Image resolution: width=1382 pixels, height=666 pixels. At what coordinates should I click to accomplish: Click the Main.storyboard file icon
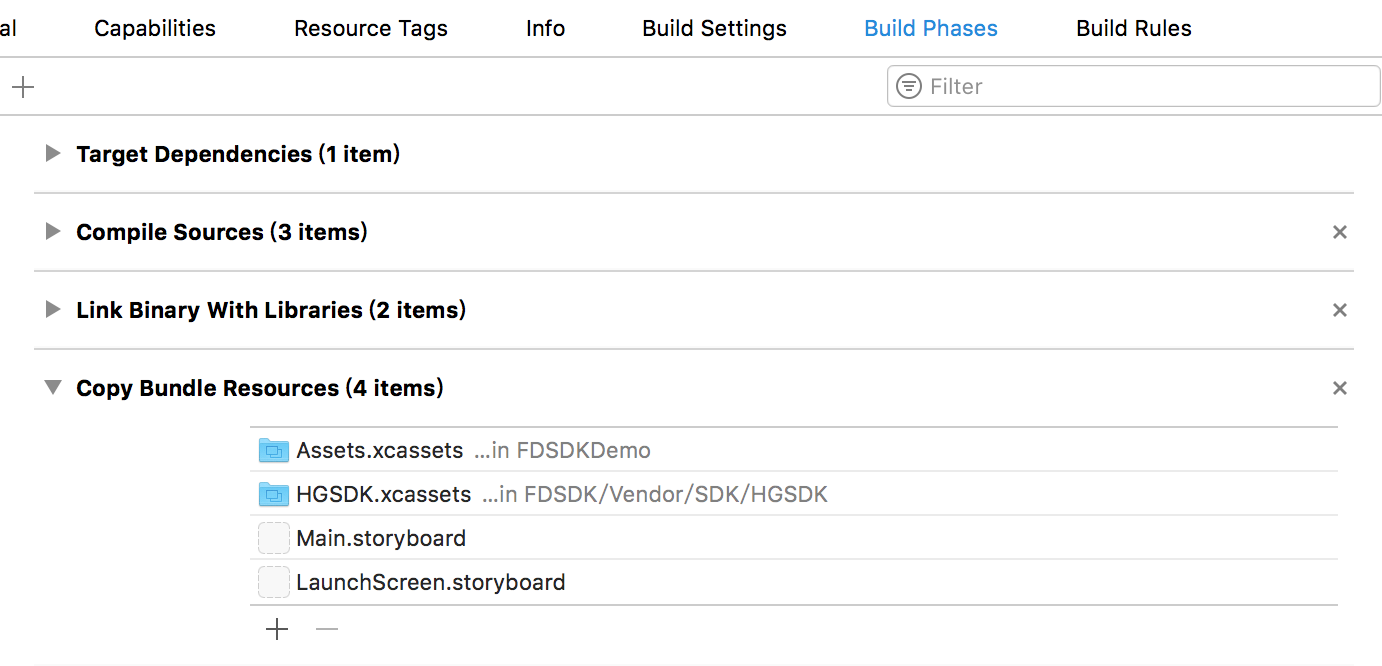[273, 538]
